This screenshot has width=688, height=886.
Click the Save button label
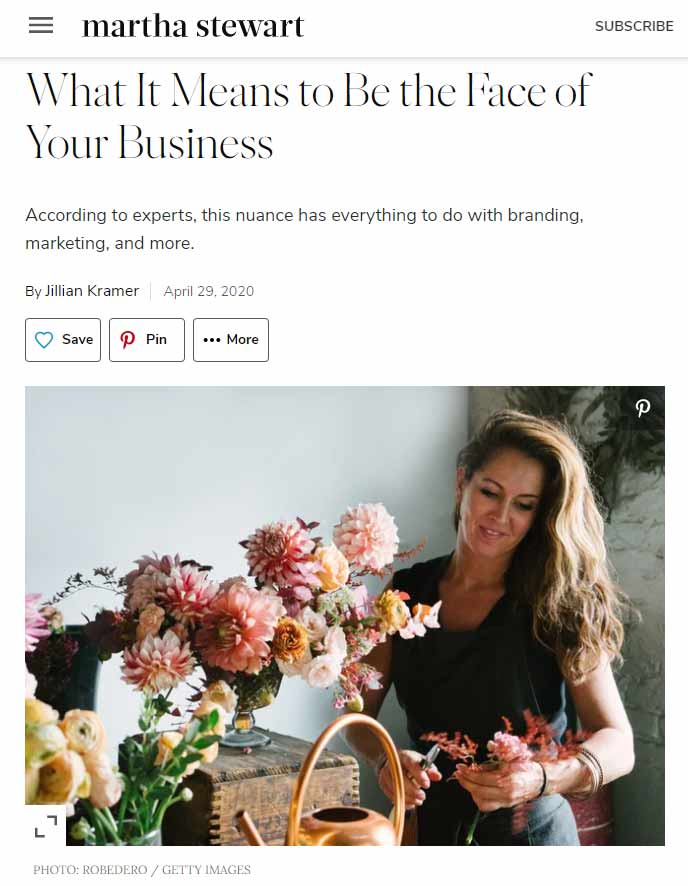coord(77,340)
